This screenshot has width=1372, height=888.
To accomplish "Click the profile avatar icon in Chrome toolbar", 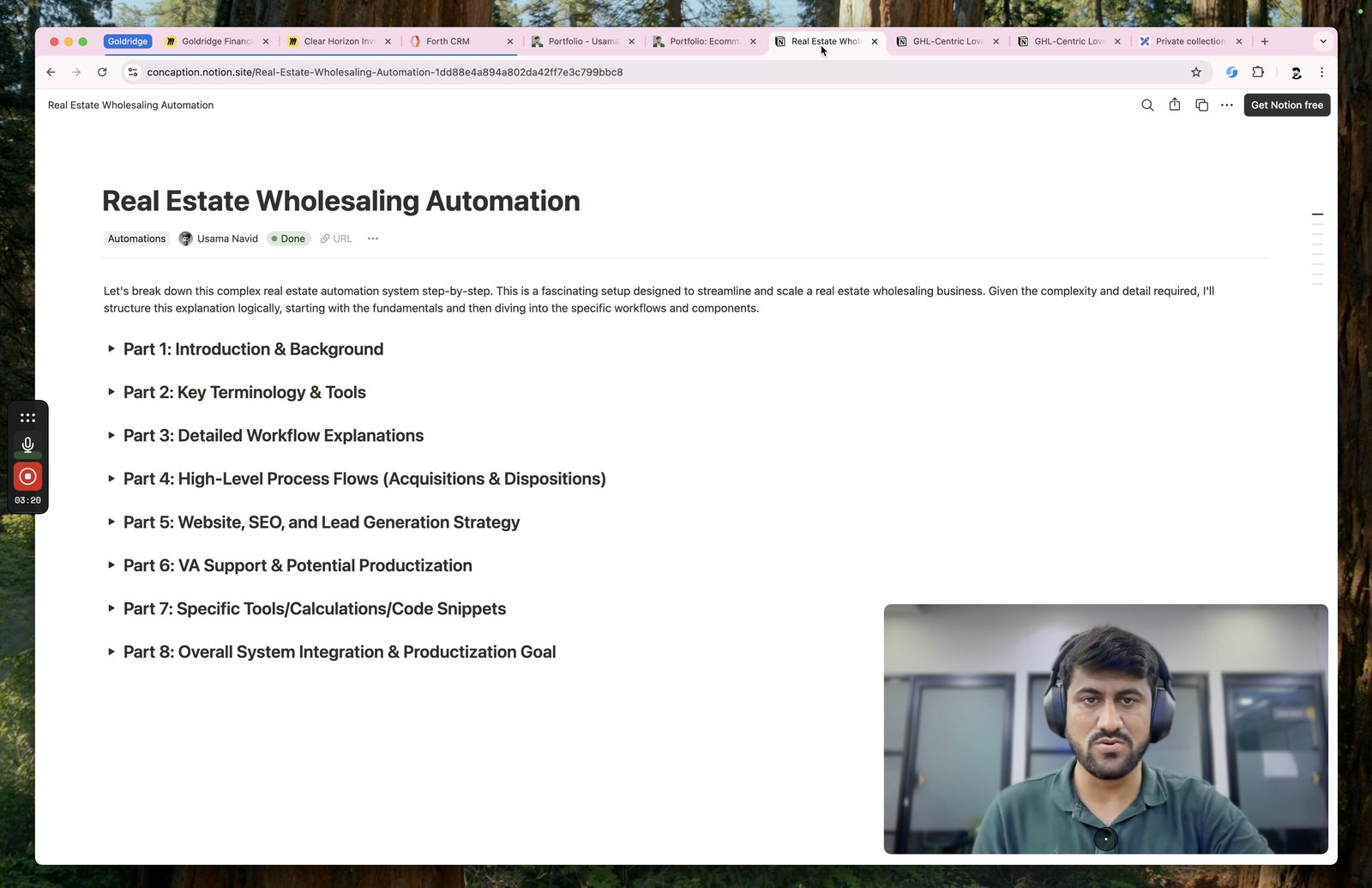I will pos(1296,72).
